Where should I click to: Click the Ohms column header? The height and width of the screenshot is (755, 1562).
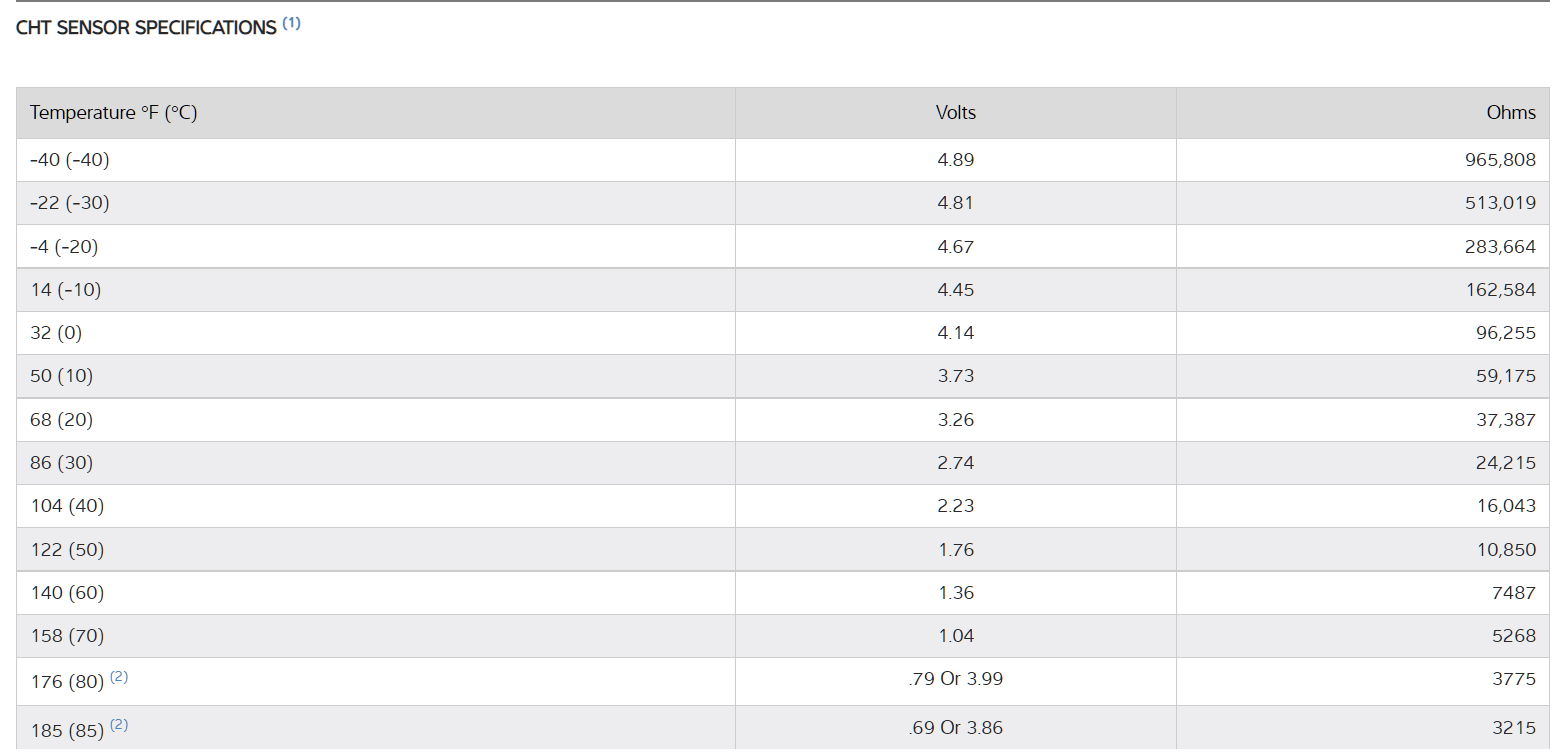coord(1510,113)
